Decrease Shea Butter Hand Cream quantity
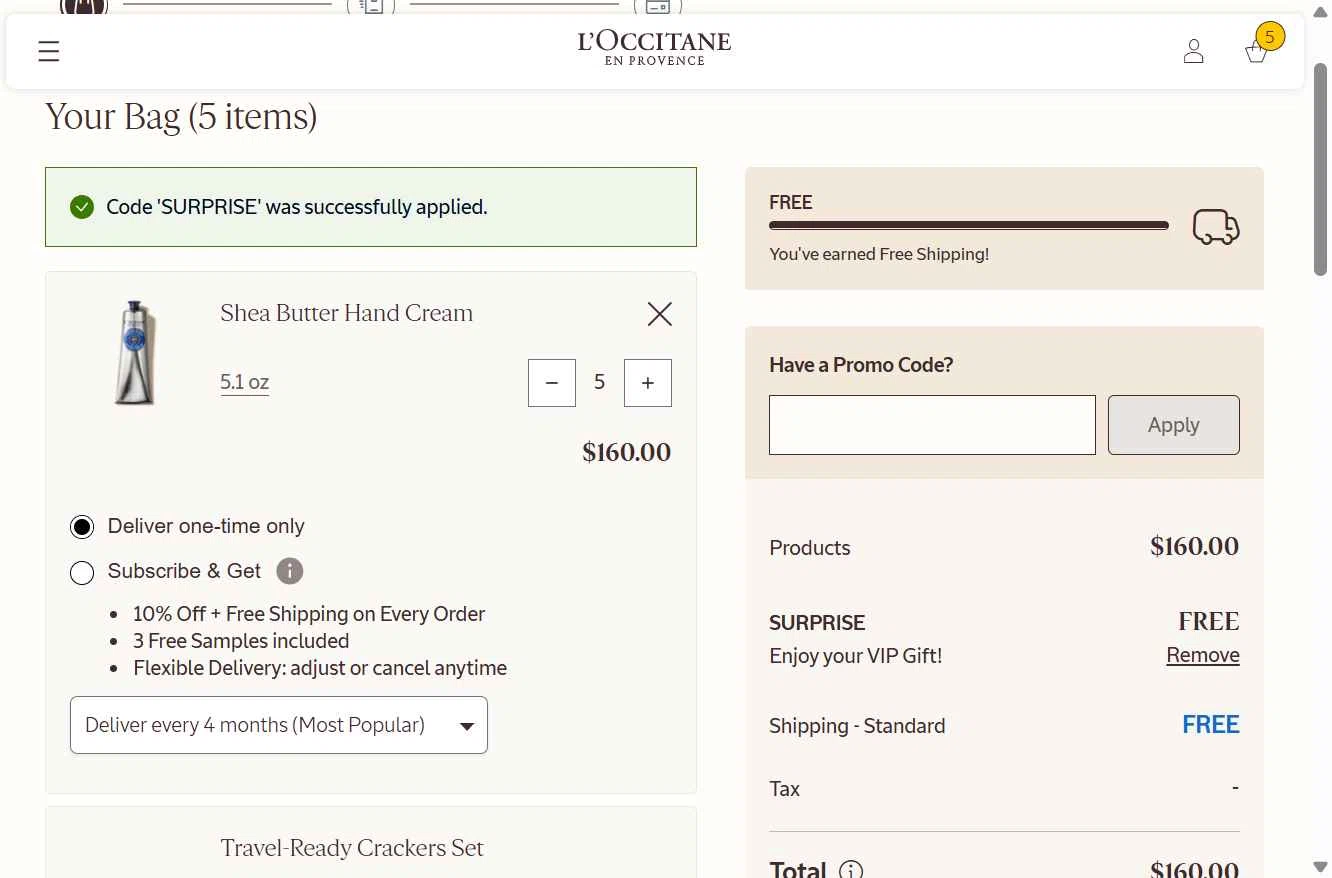This screenshot has width=1332, height=878. coord(552,383)
